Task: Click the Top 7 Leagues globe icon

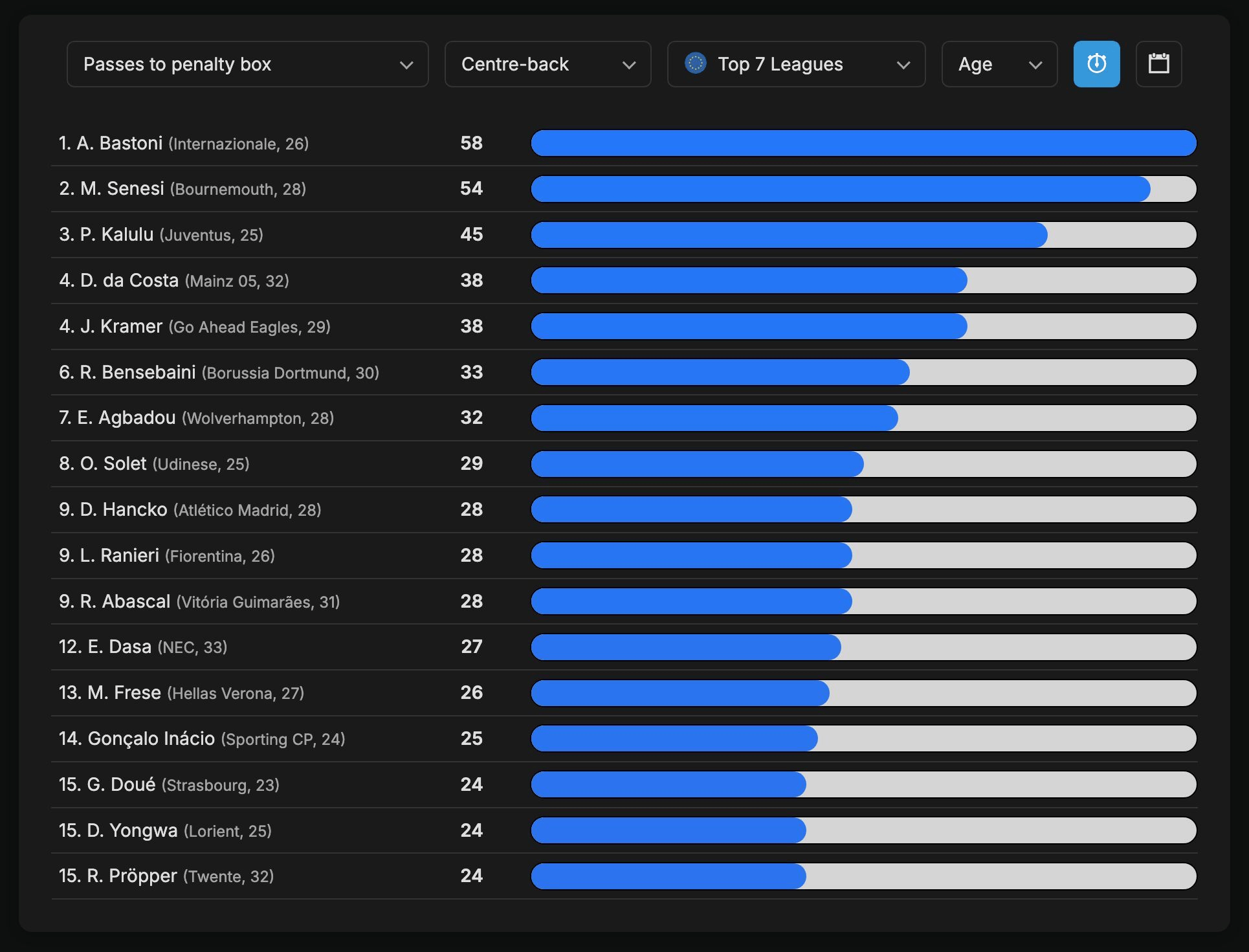Action: coord(696,63)
